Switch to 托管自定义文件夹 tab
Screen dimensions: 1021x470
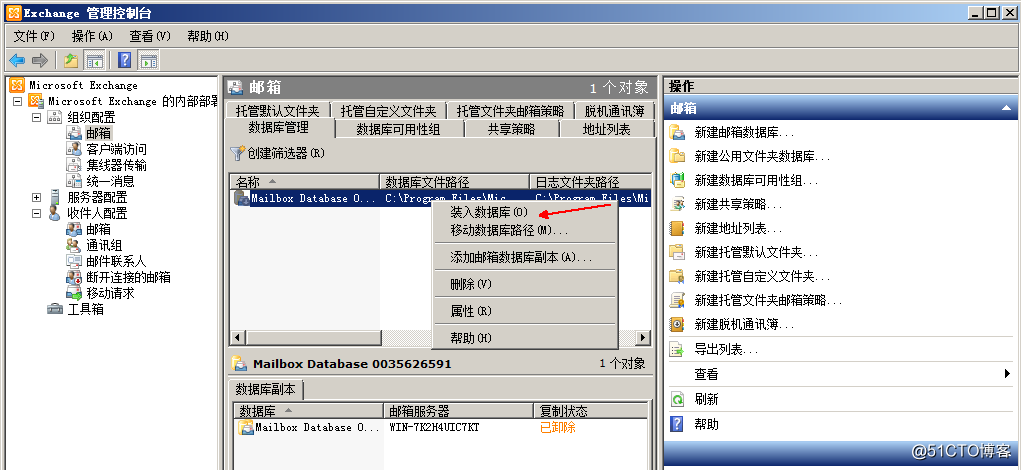pos(388,111)
